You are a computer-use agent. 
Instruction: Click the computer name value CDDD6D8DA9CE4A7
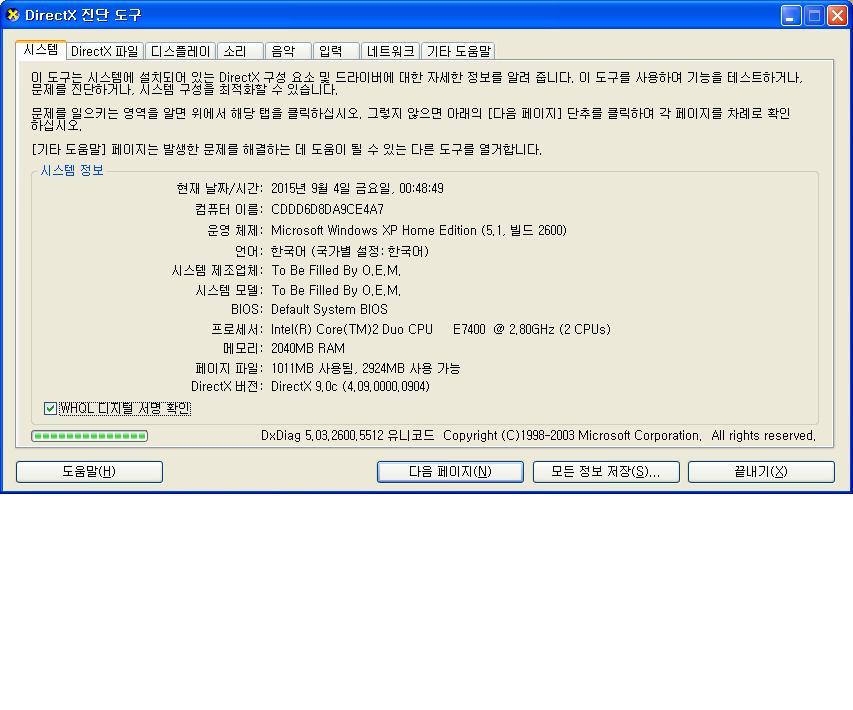[327, 210]
